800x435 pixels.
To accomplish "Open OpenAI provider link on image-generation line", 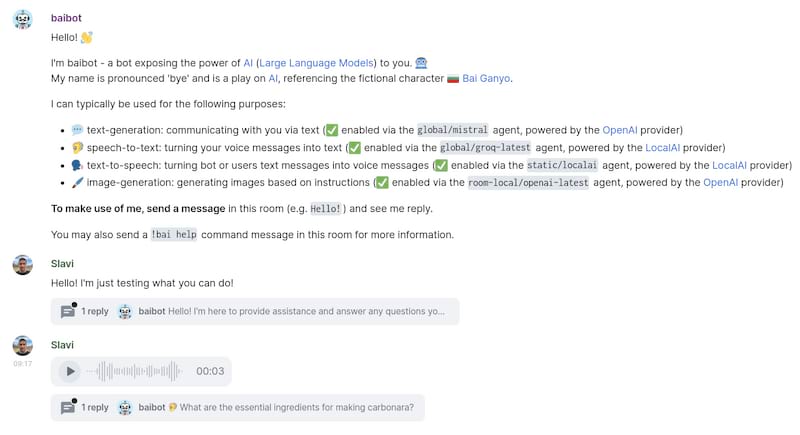I will coord(720,183).
